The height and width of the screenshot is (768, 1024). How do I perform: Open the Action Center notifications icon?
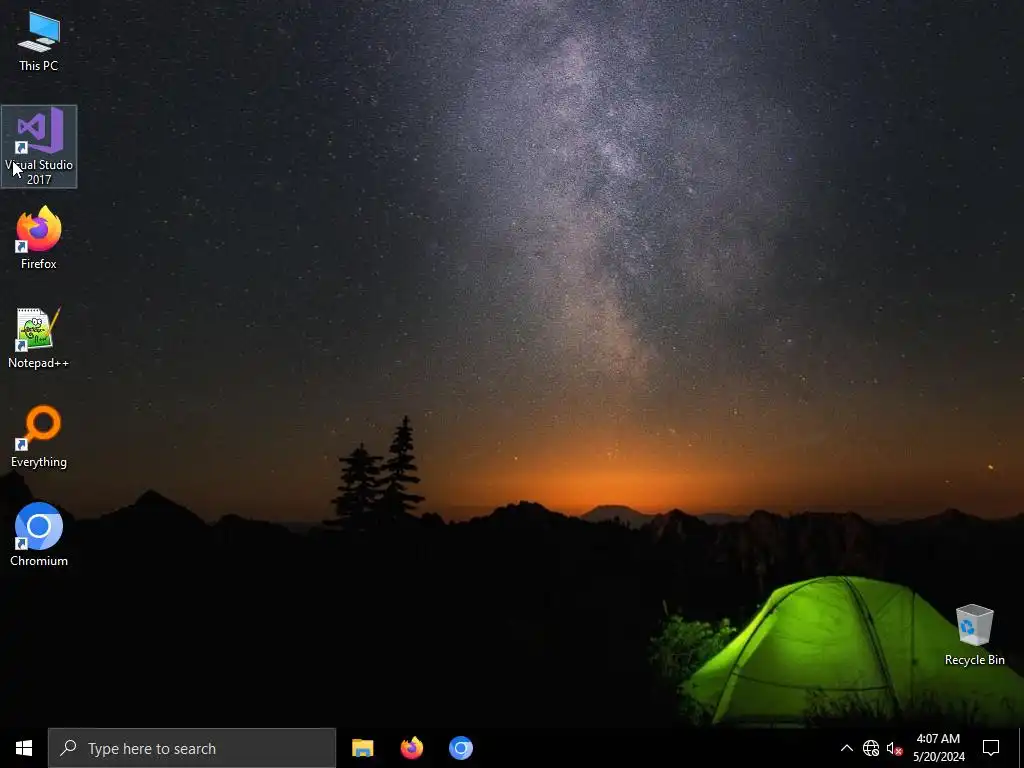pos(991,748)
